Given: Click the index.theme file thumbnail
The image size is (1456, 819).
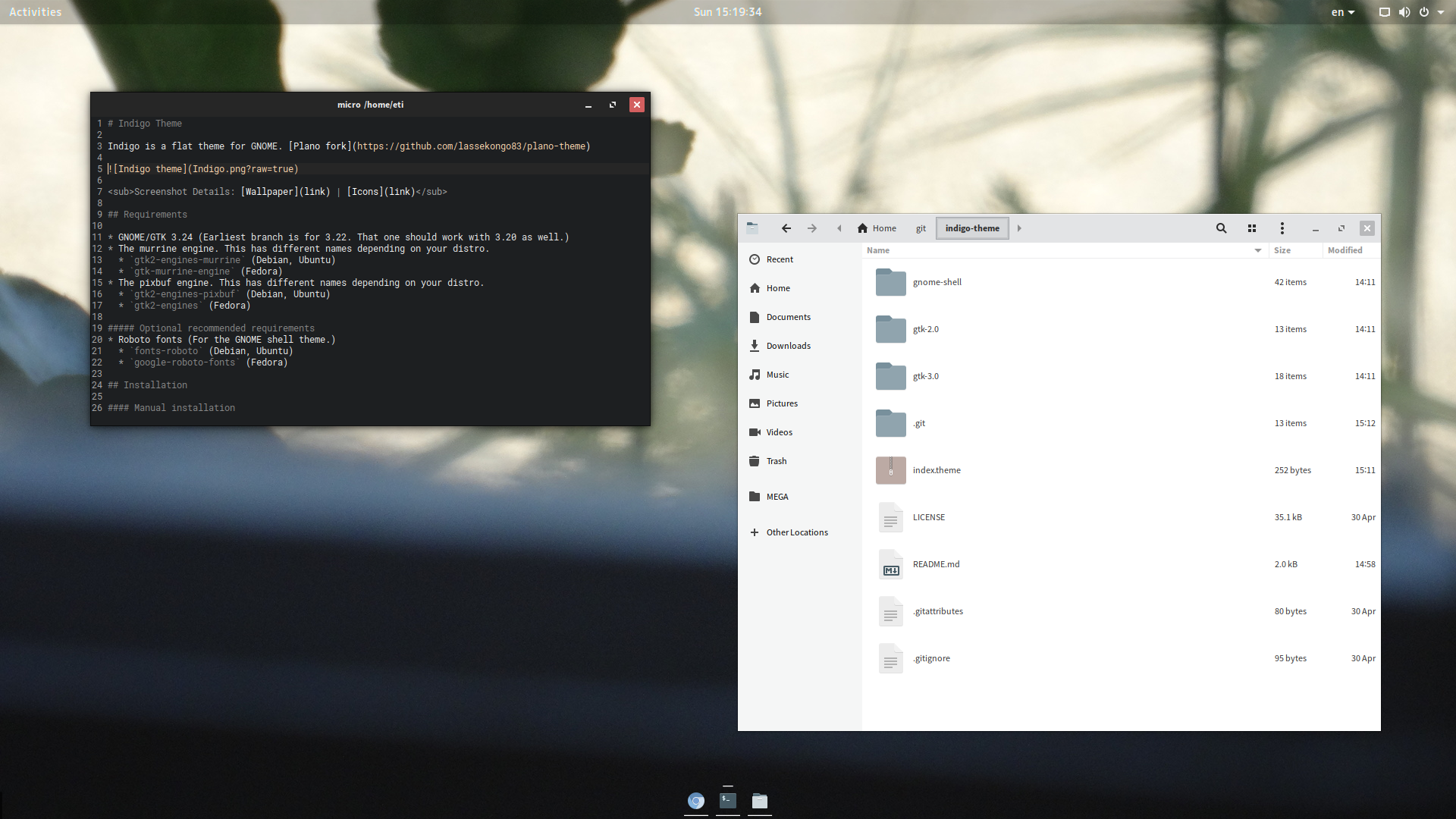Looking at the screenshot, I should [x=891, y=471].
